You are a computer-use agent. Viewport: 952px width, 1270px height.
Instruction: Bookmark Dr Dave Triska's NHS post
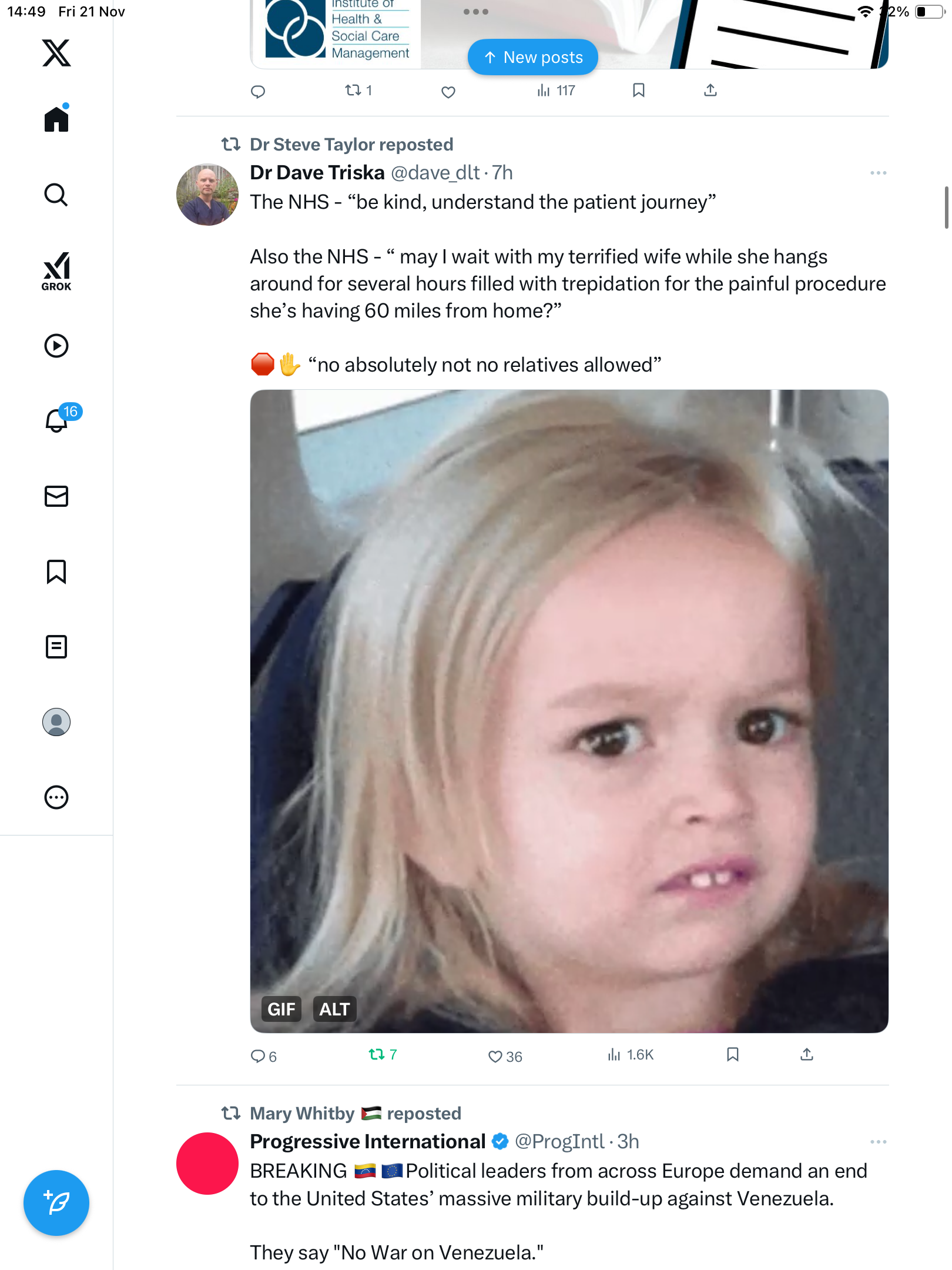732,1055
